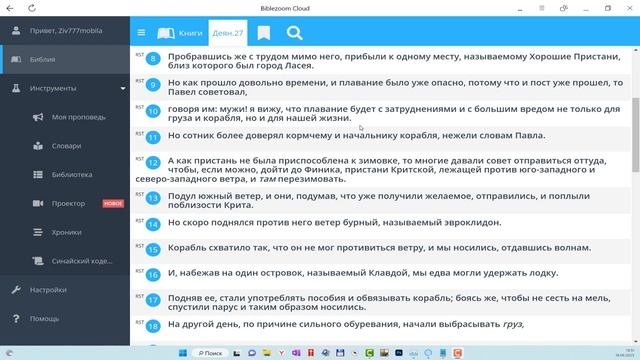
Task: Click verse text "Корабль схватило так"
Action: click(218, 248)
